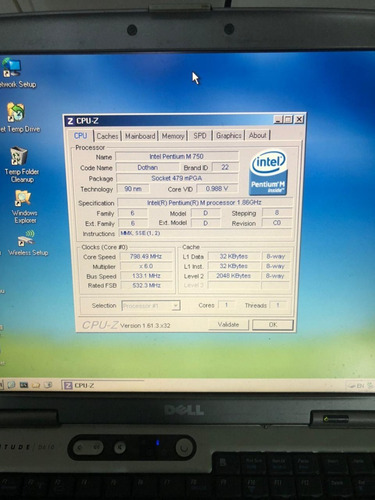Click the Code Name value Dothan
The width and height of the screenshot is (375, 500).
coord(148,167)
